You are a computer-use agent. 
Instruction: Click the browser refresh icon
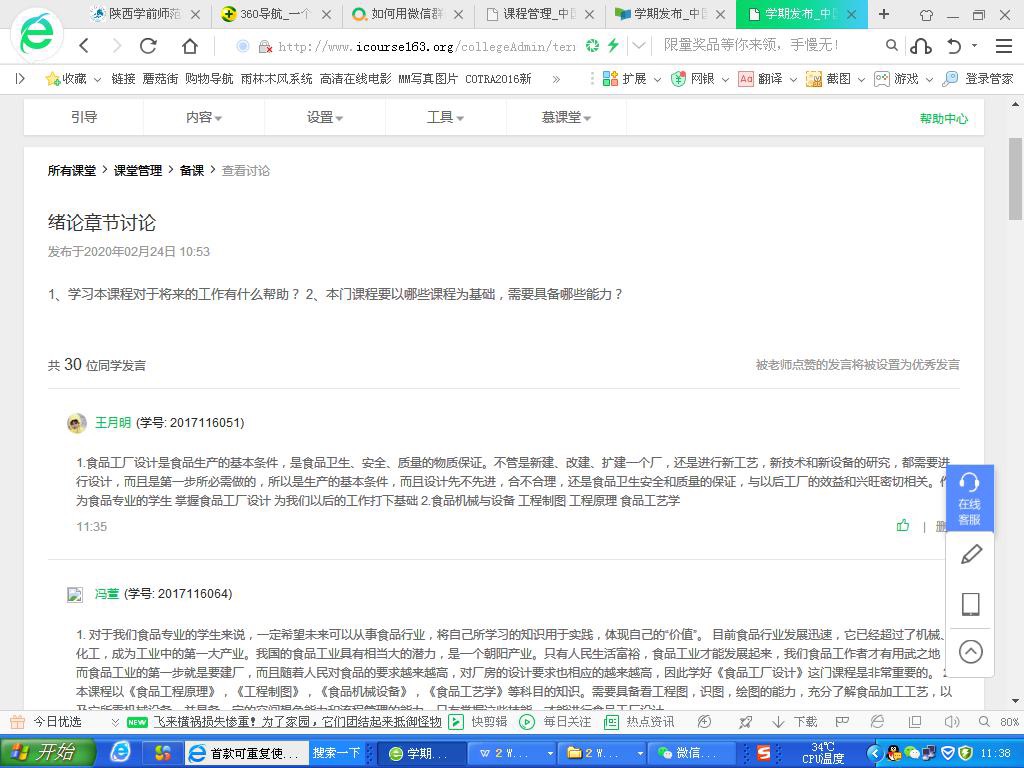click(148, 46)
